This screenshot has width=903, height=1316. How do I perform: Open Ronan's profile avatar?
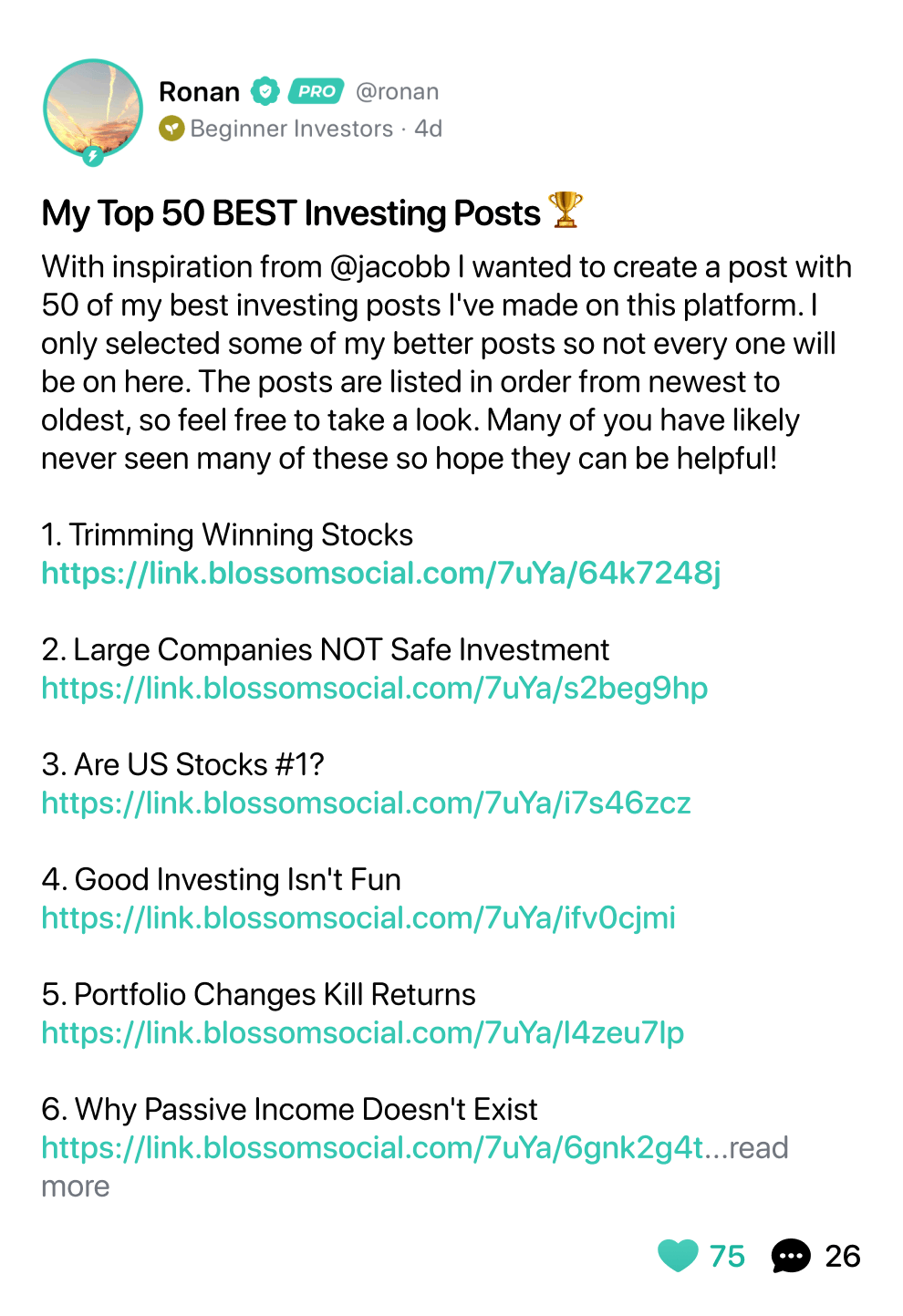tap(93, 109)
